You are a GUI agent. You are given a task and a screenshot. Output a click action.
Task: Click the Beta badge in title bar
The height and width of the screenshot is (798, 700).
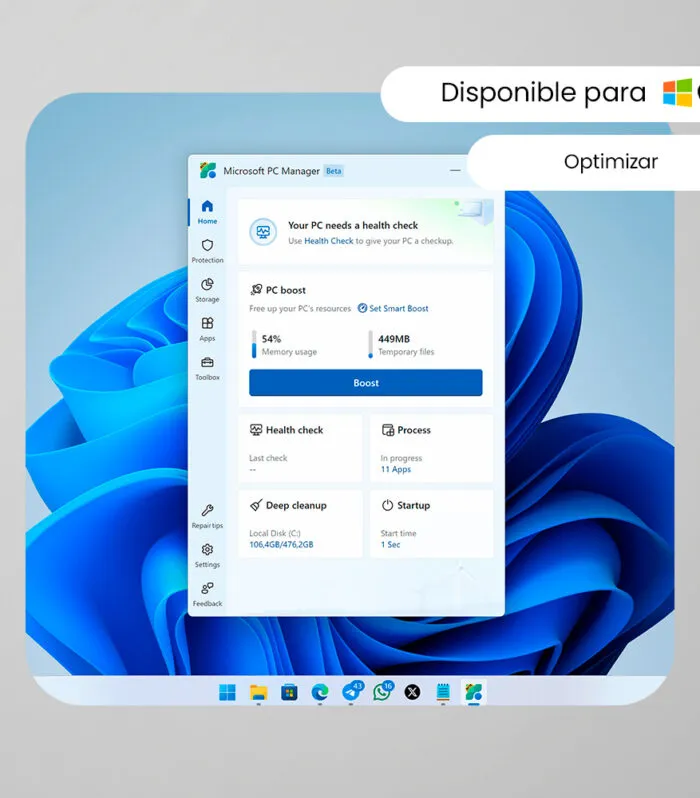333,171
